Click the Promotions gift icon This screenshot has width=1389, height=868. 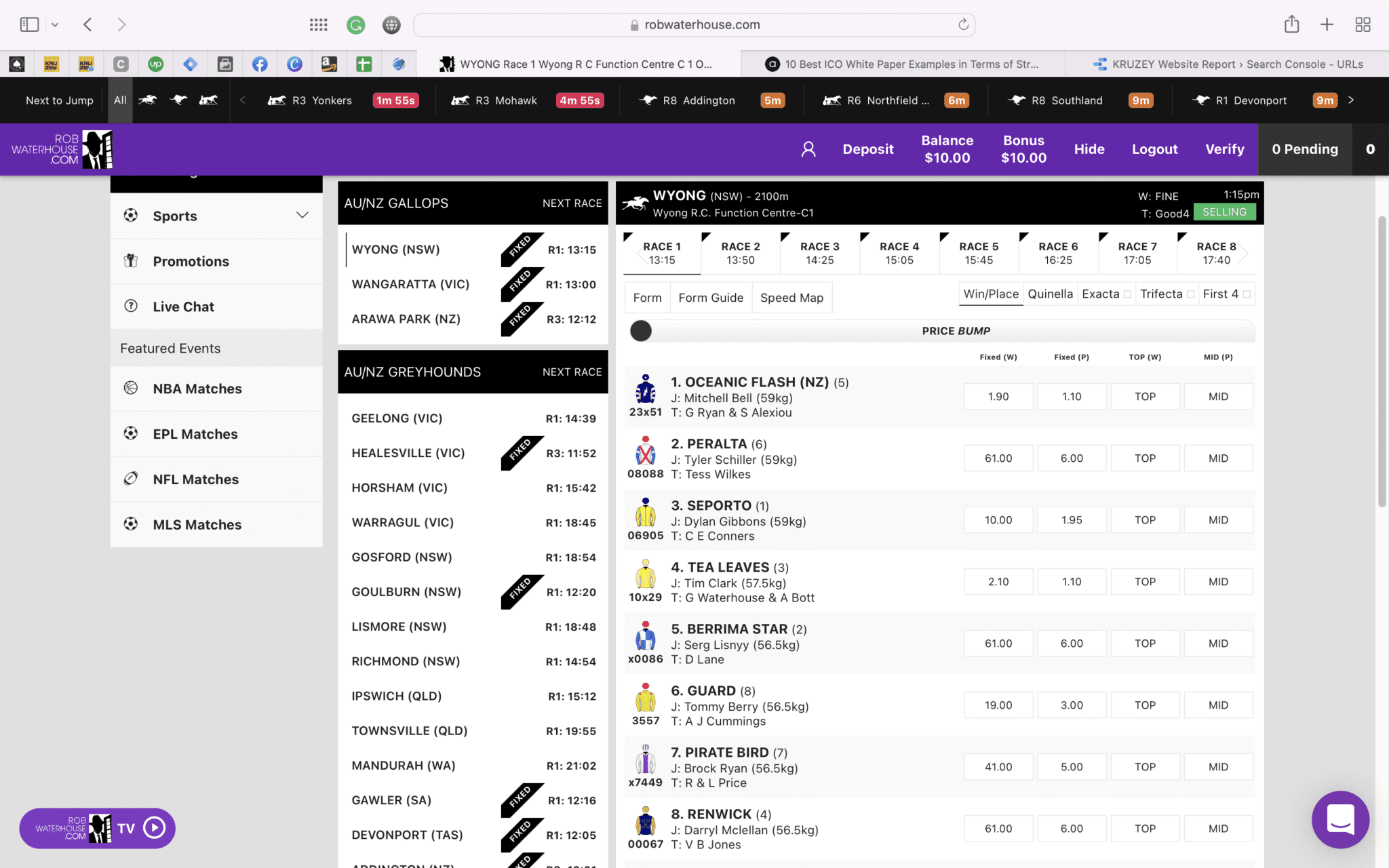tap(131, 260)
